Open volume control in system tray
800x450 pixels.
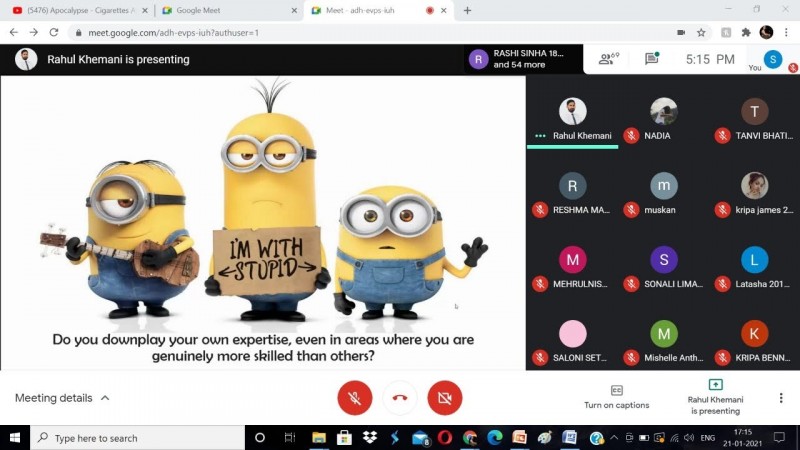(x=689, y=438)
